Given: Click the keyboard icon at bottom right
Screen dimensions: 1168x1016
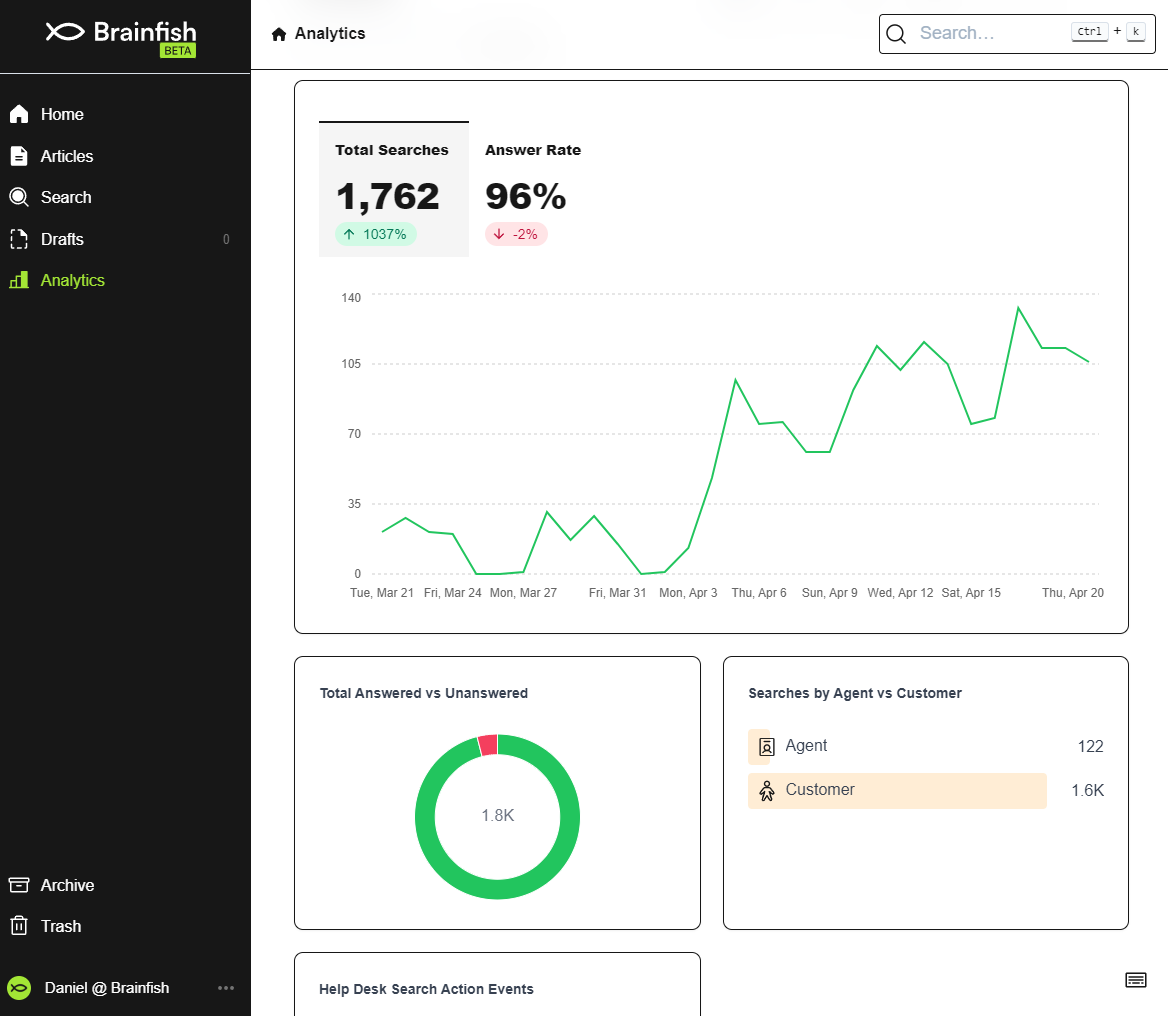Looking at the screenshot, I should click(x=1135, y=980).
